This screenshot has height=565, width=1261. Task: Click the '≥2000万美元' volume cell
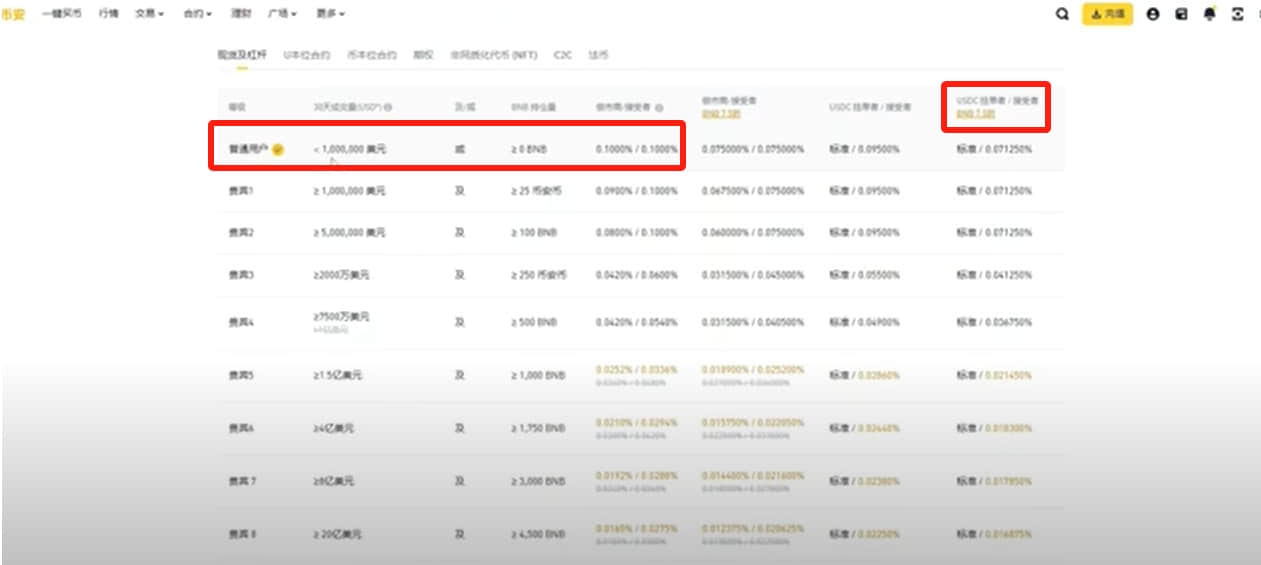(342, 274)
